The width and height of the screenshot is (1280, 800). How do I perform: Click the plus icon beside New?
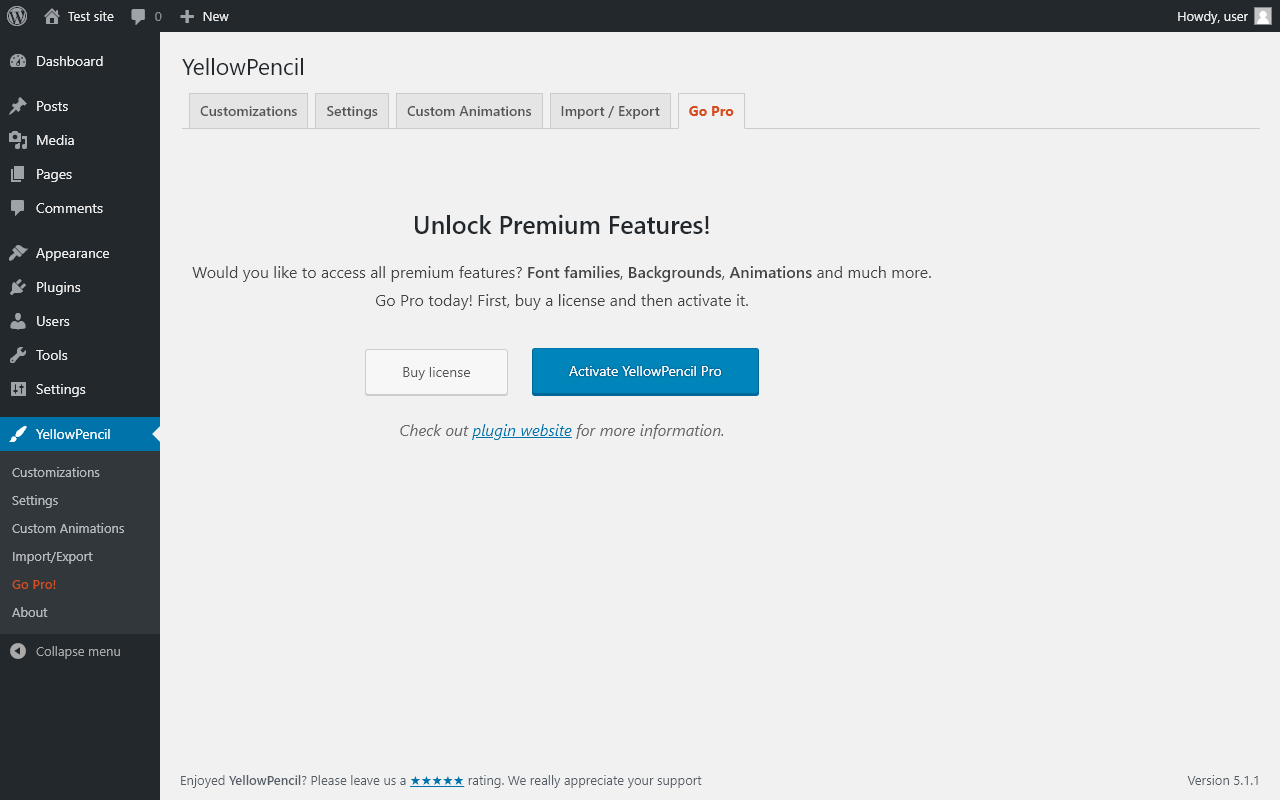[187, 16]
